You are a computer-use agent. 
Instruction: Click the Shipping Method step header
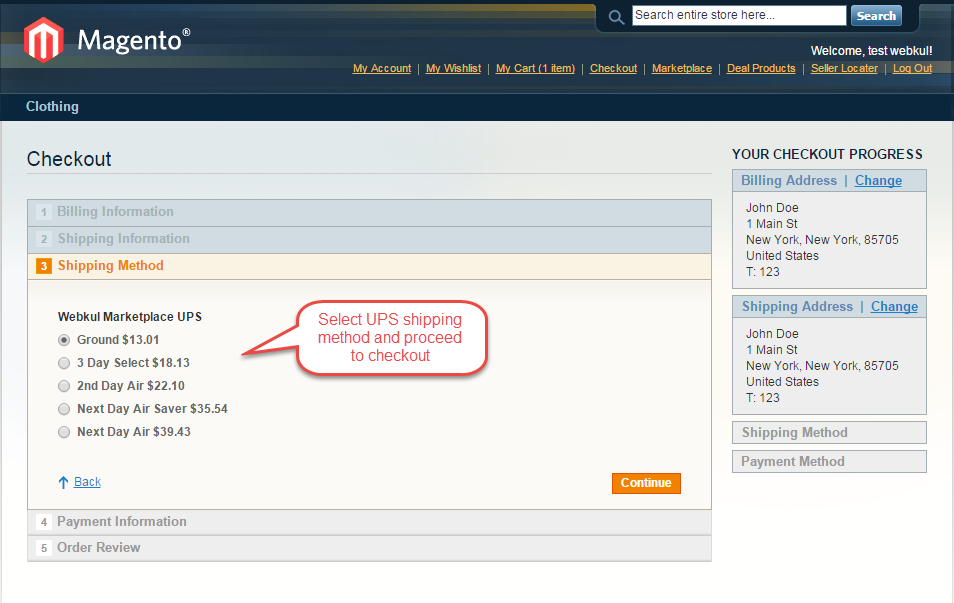pos(369,267)
